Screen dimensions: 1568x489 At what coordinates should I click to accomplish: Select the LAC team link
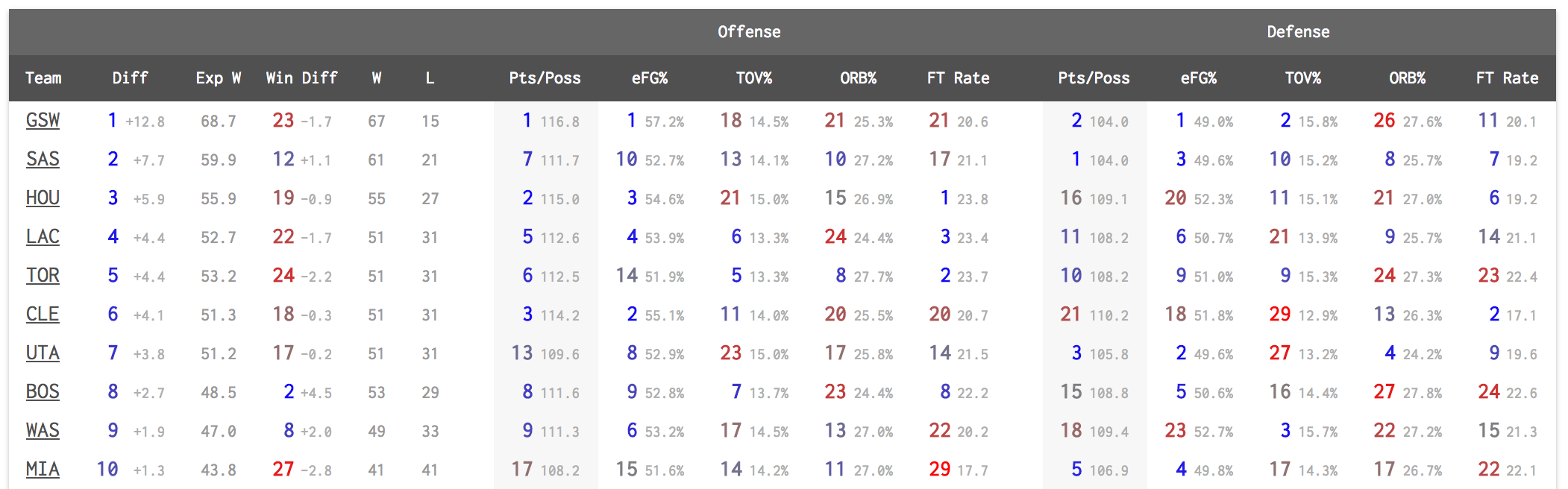[43, 237]
